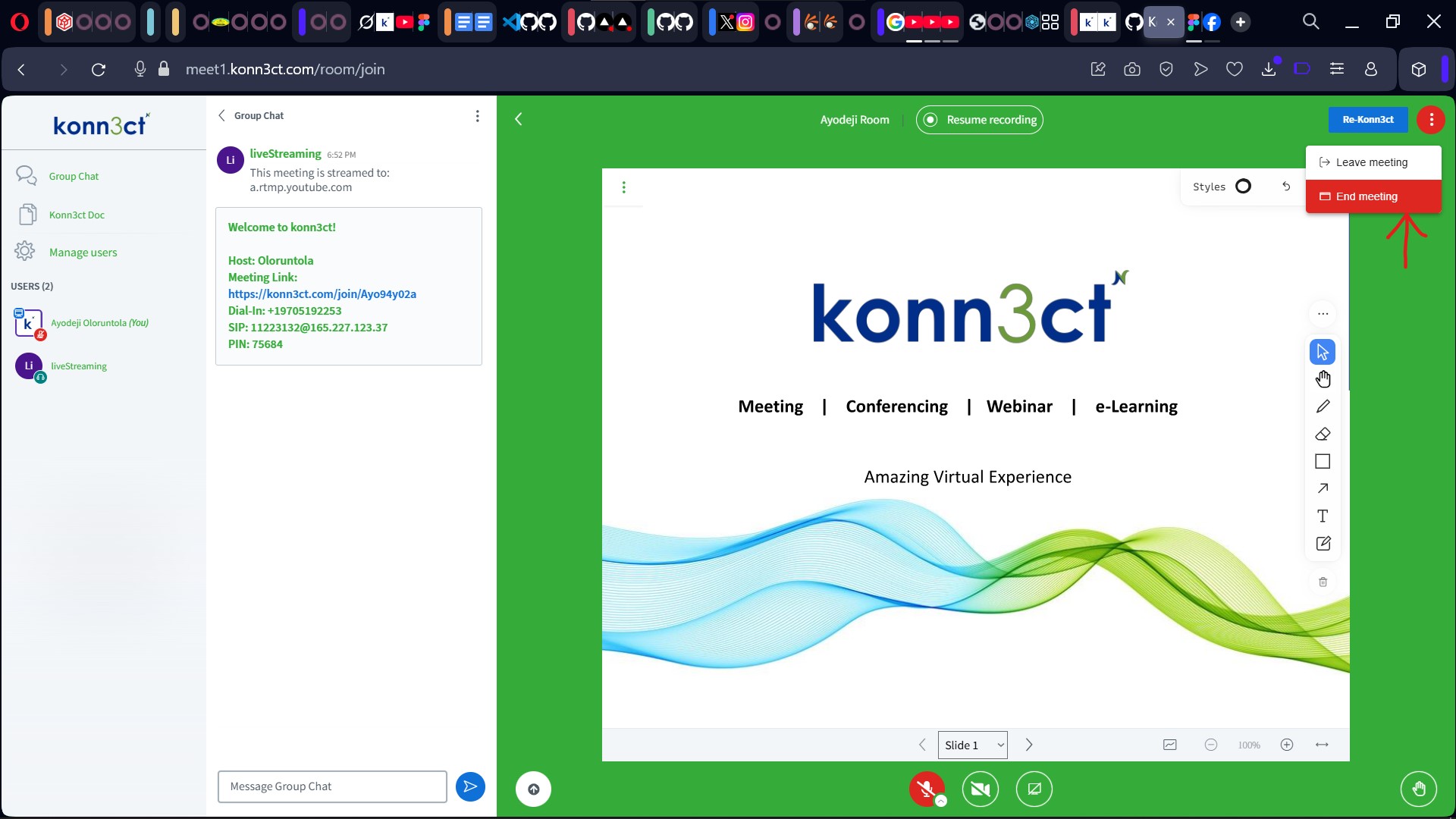This screenshot has width=1456, height=819.
Task: Raise hand using bottom-right icon
Action: click(x=1418, y=789)
